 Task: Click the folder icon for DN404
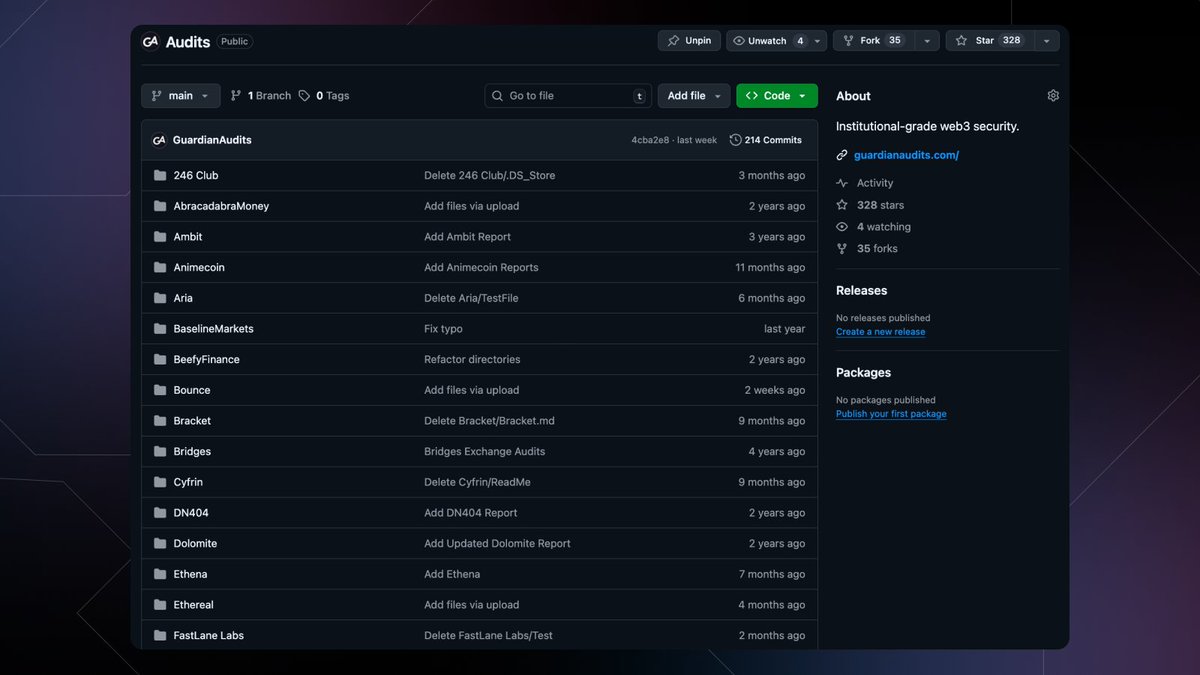[160, 513]
